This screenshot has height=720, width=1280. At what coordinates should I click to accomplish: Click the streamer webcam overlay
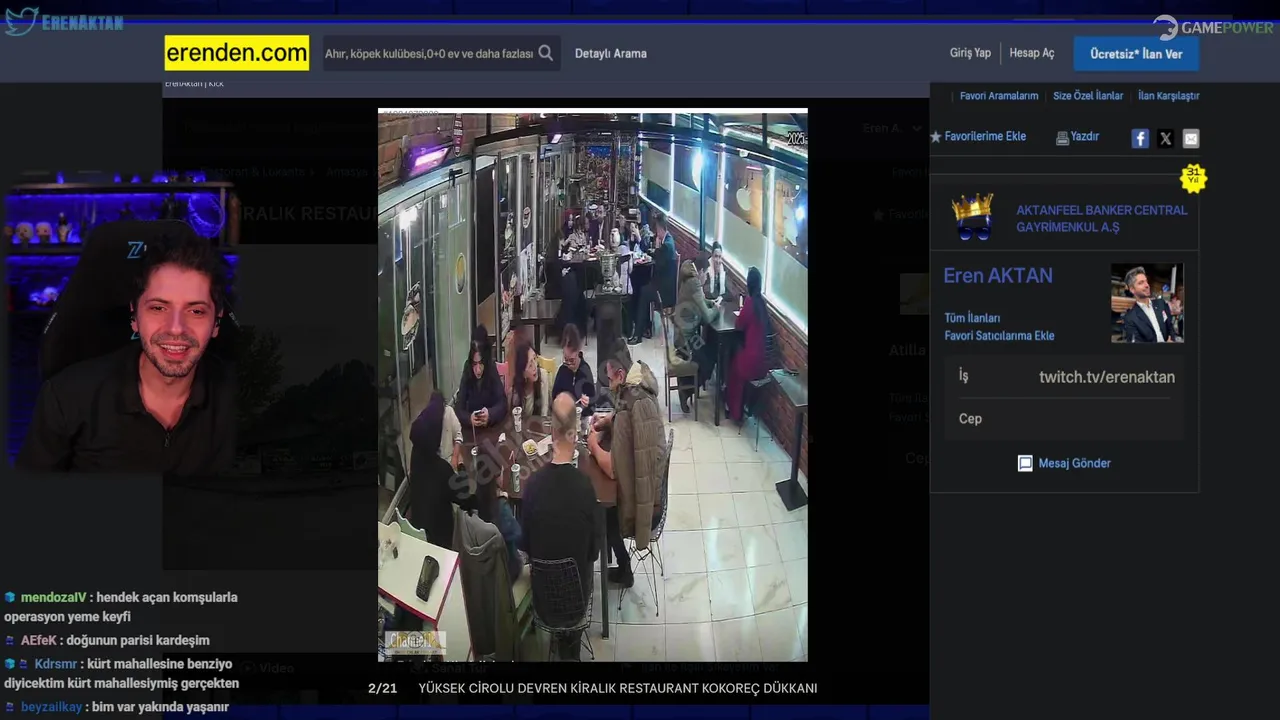tap(120, 325)
